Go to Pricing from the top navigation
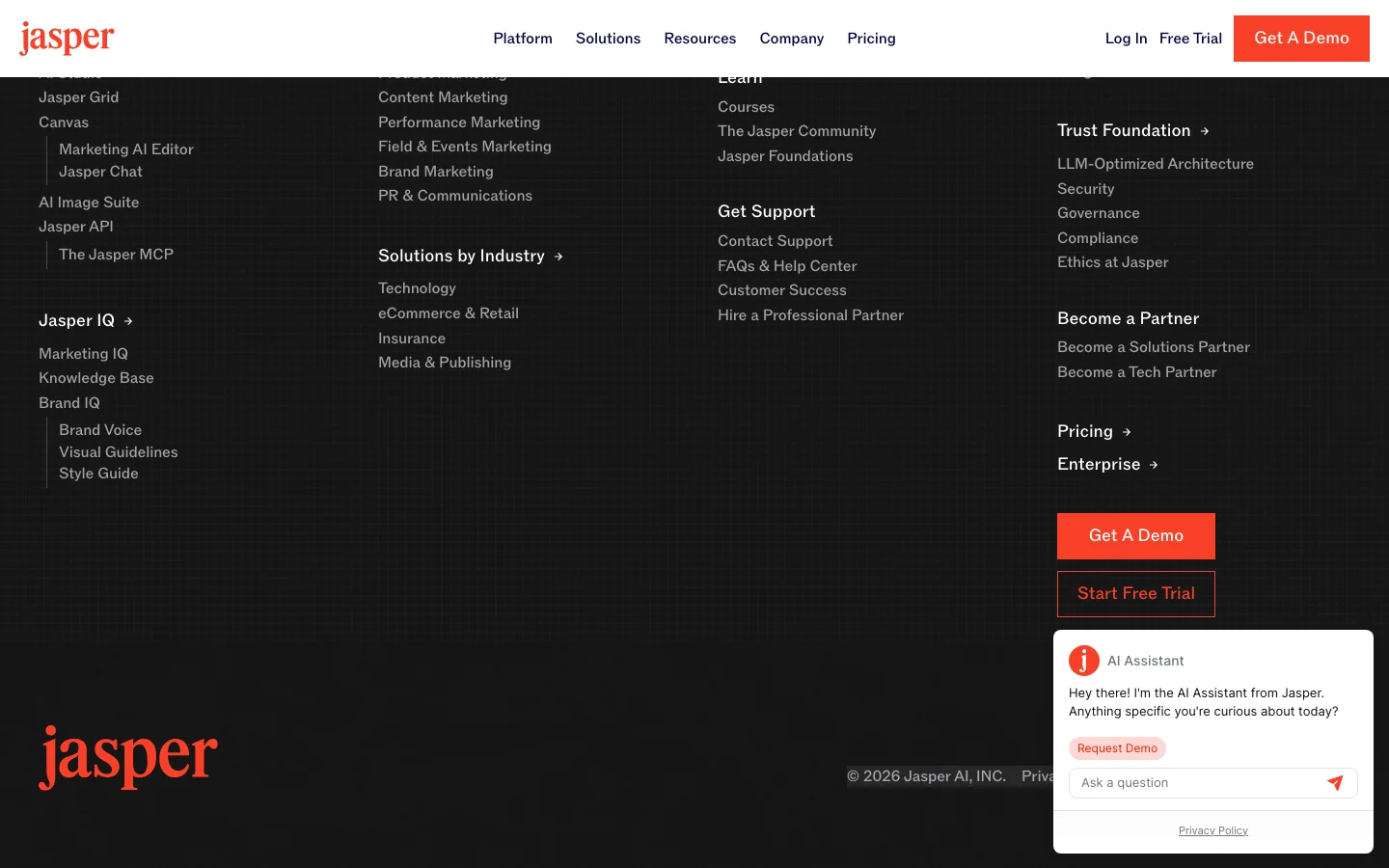Viewport: 1389px width, 868px height. pyautogui.click(x=871, y=39)
